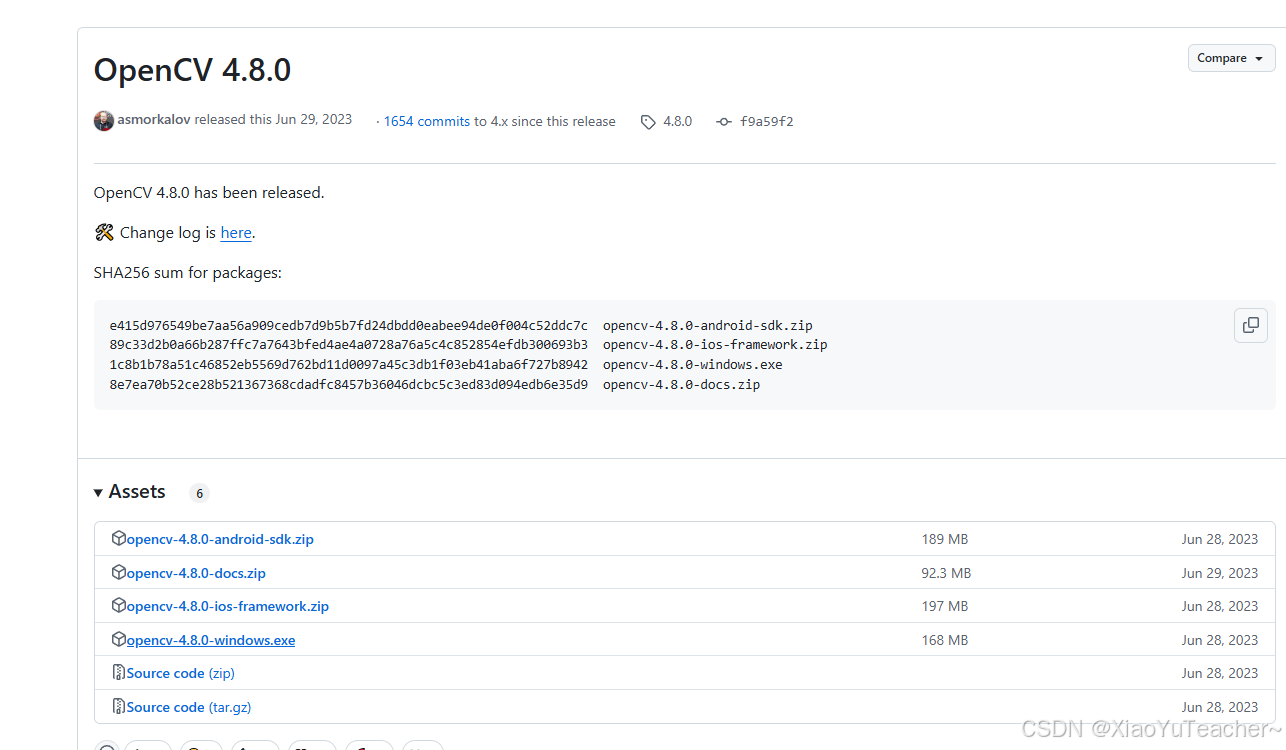Screen dimensions: 1286x750
Task: Click the hammer and wrench emoji
Action: [104, 233]
